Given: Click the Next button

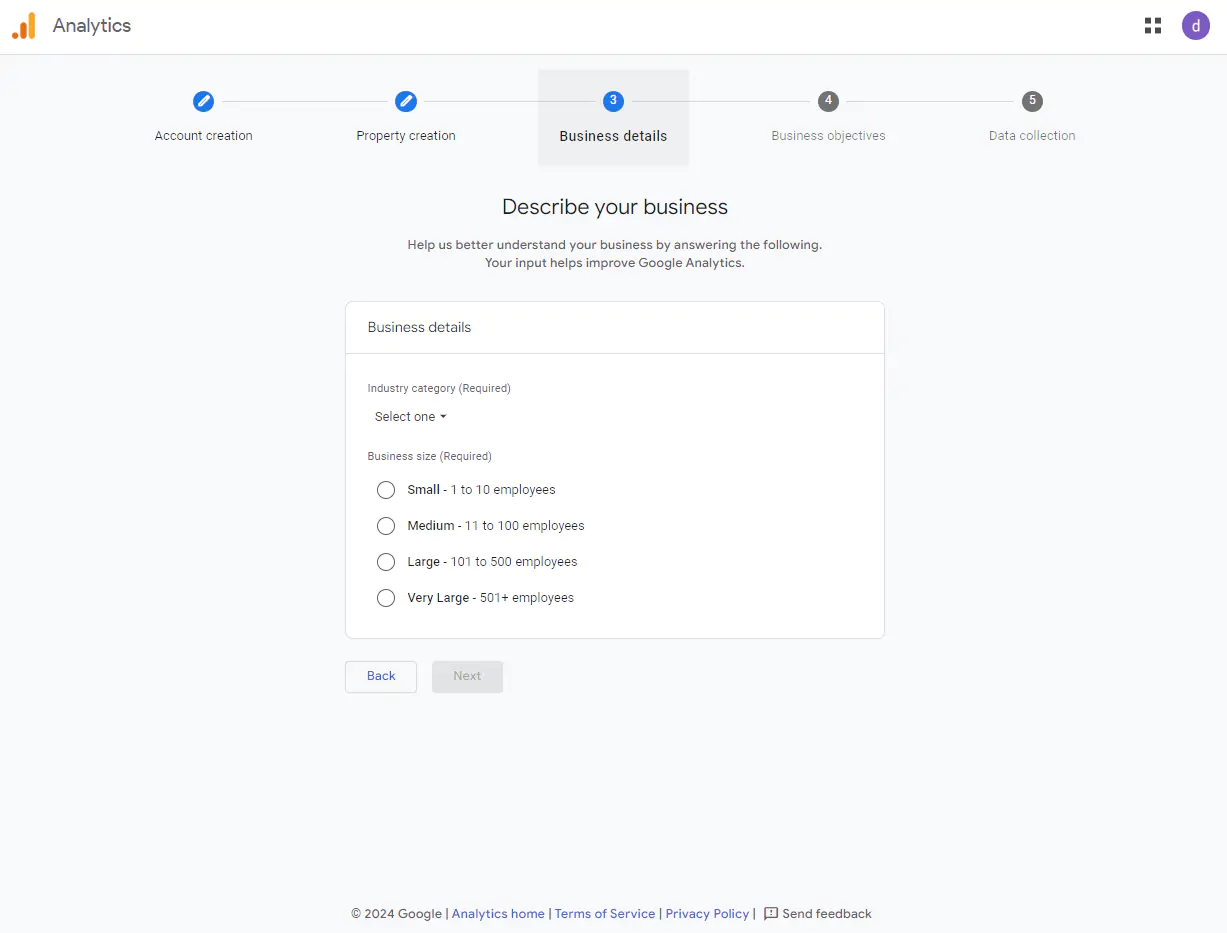Looking at the screenshot, I should pyautogui.click(x=467, y=676).
